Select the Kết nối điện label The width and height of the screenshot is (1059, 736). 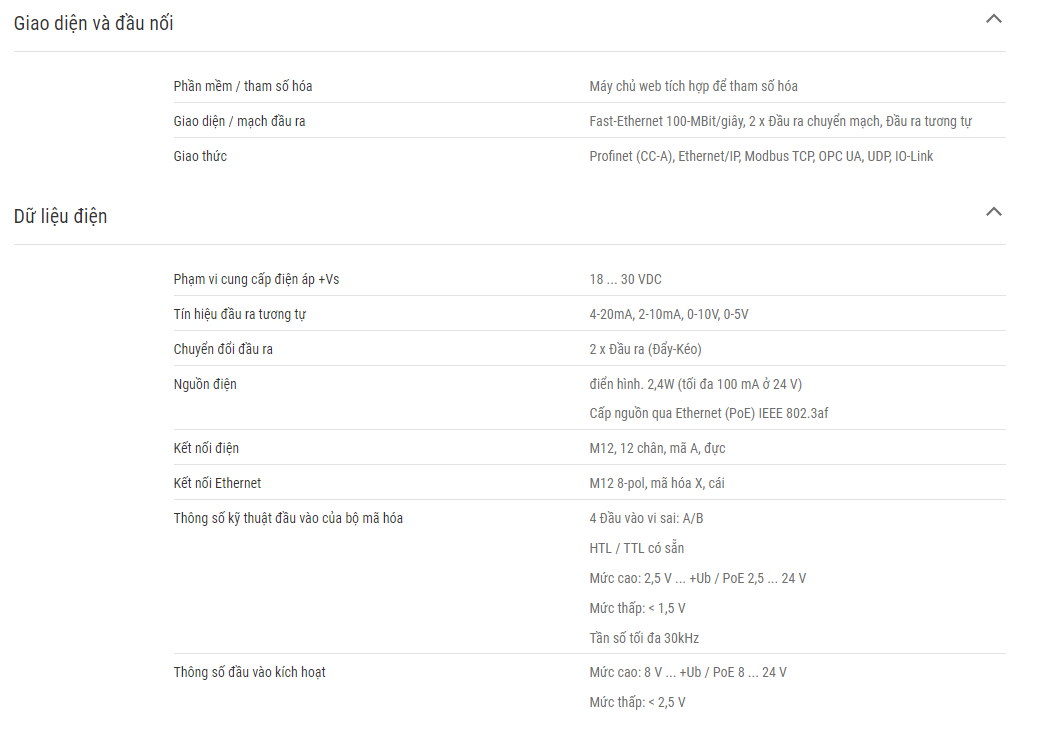click(206, 448)
